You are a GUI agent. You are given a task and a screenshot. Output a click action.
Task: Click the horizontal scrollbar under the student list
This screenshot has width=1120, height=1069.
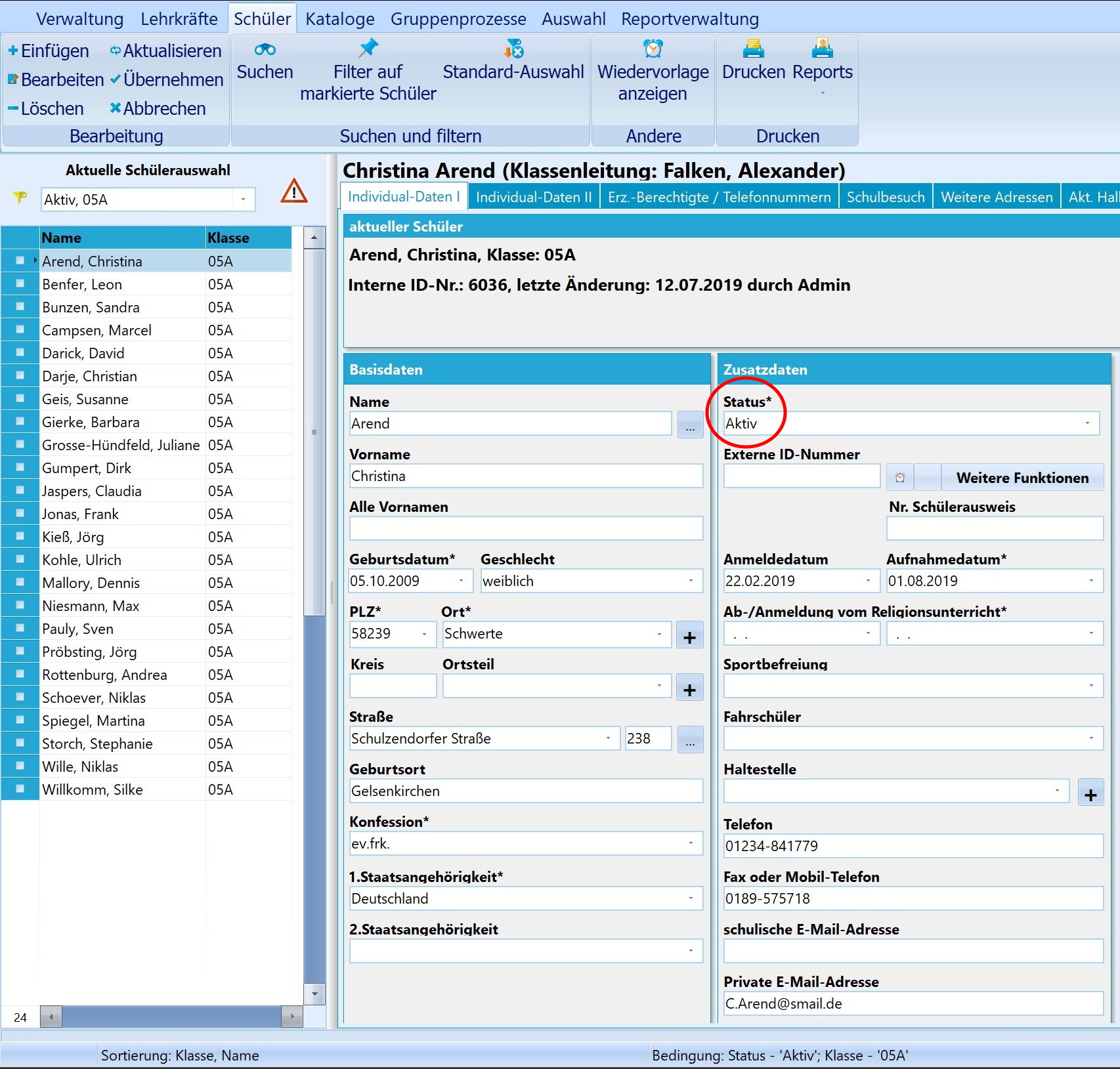tap(171, 1017)
